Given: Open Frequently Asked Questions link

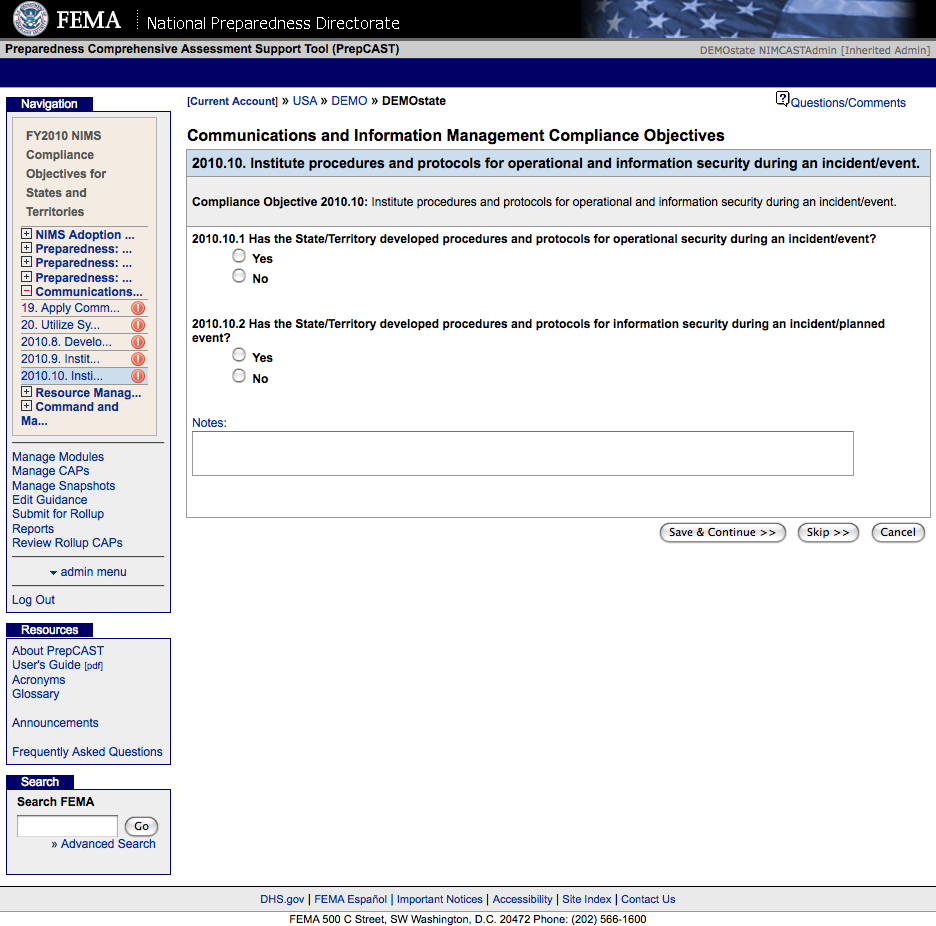Looking at the screenshot, I should click(87, 752).
